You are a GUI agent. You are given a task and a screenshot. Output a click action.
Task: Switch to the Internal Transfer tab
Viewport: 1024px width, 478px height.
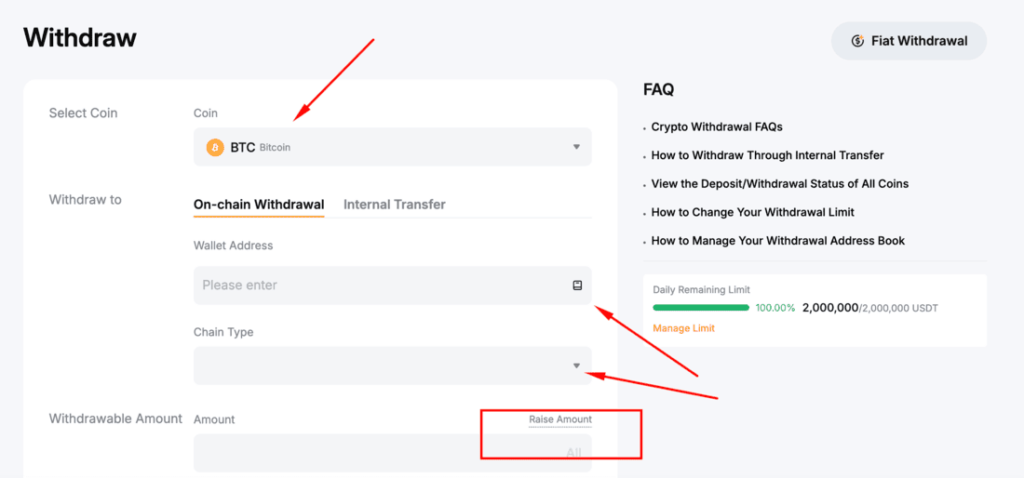pyautogui.click(x=394, y=204)
